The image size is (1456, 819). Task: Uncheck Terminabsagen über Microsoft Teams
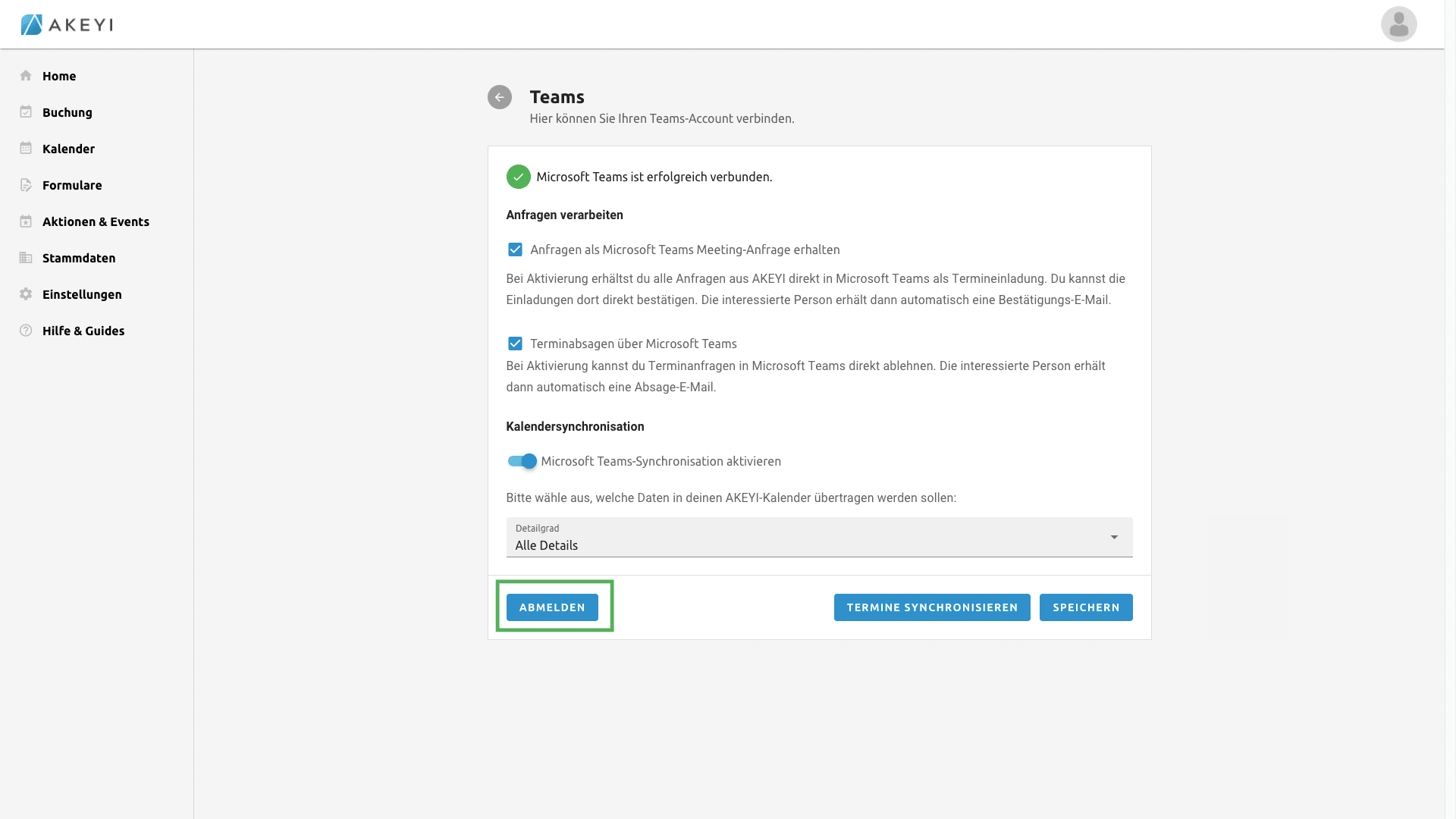click(515, 344)
